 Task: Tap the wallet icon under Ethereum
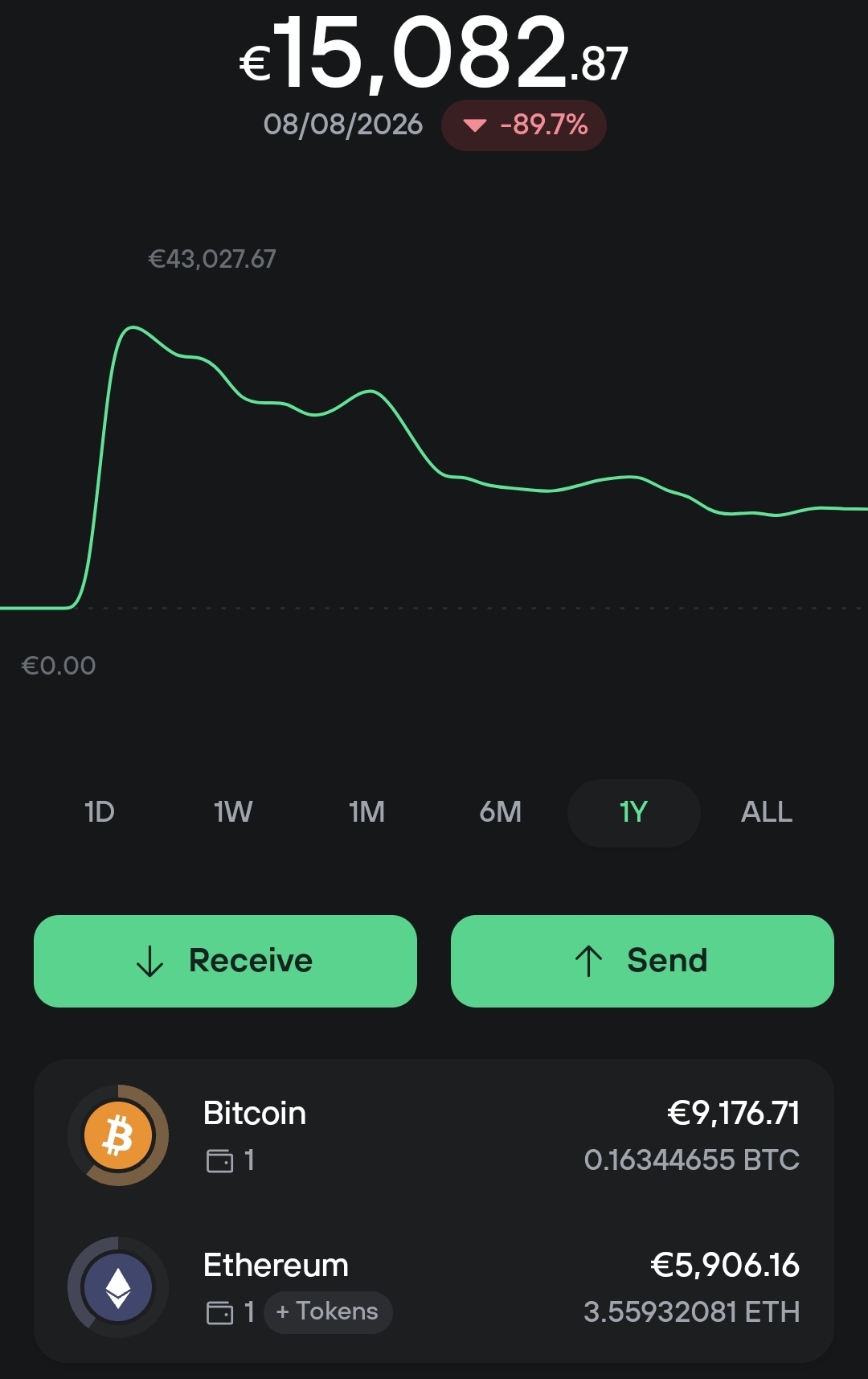click(x=219, y=1312)
